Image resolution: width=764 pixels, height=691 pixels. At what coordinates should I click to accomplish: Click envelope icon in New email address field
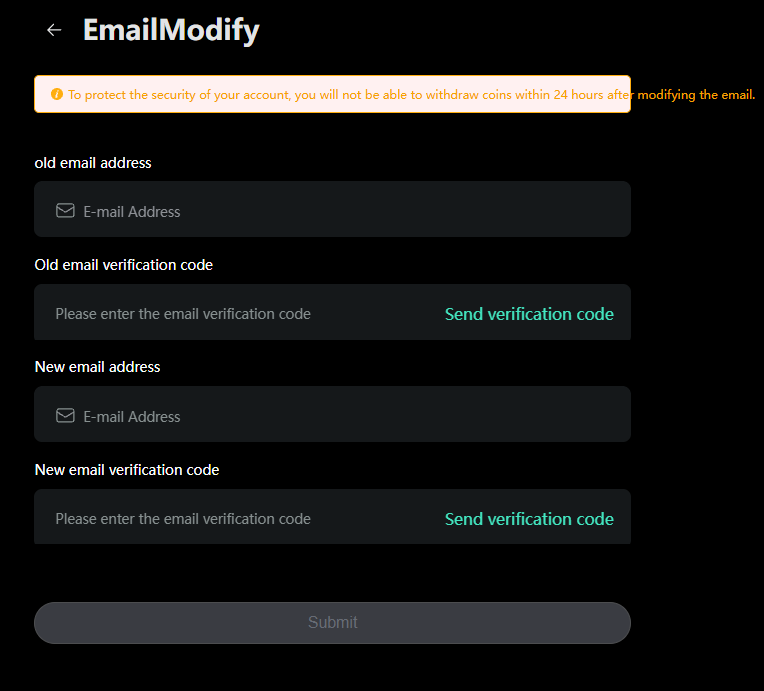click(65, 416)
